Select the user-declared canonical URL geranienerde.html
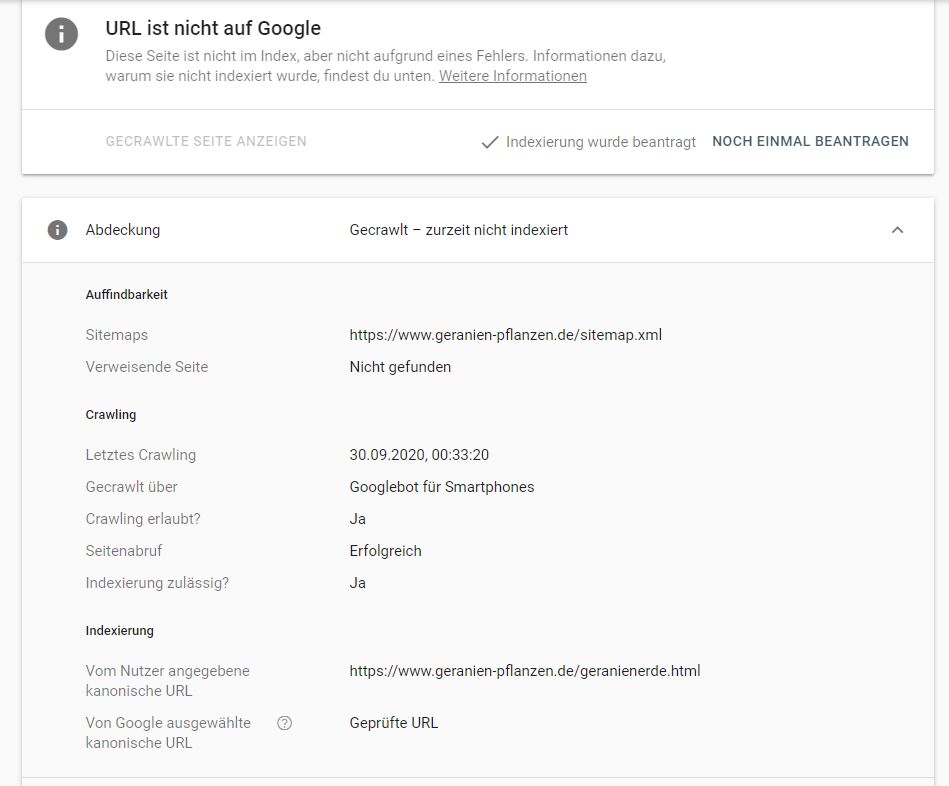 point(524,671)
